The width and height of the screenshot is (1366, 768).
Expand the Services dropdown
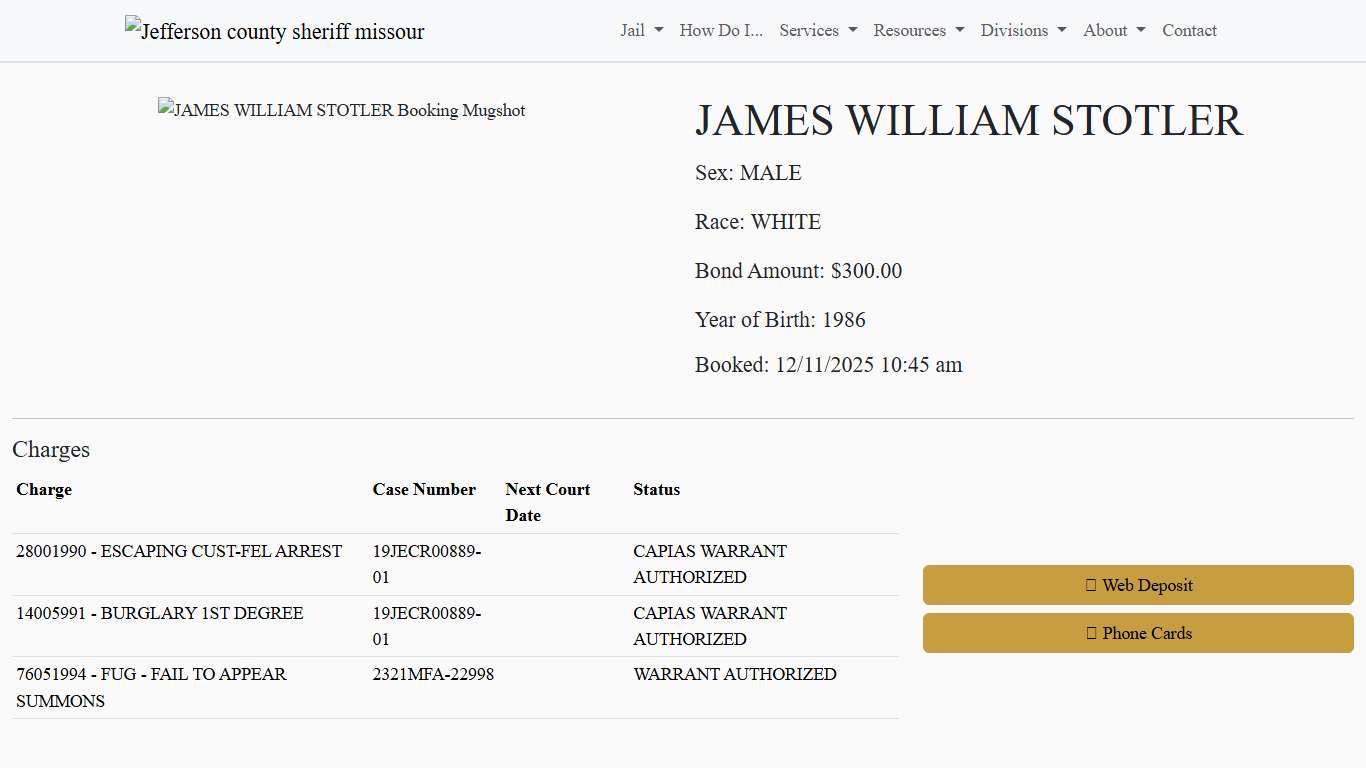coord(817,30)
